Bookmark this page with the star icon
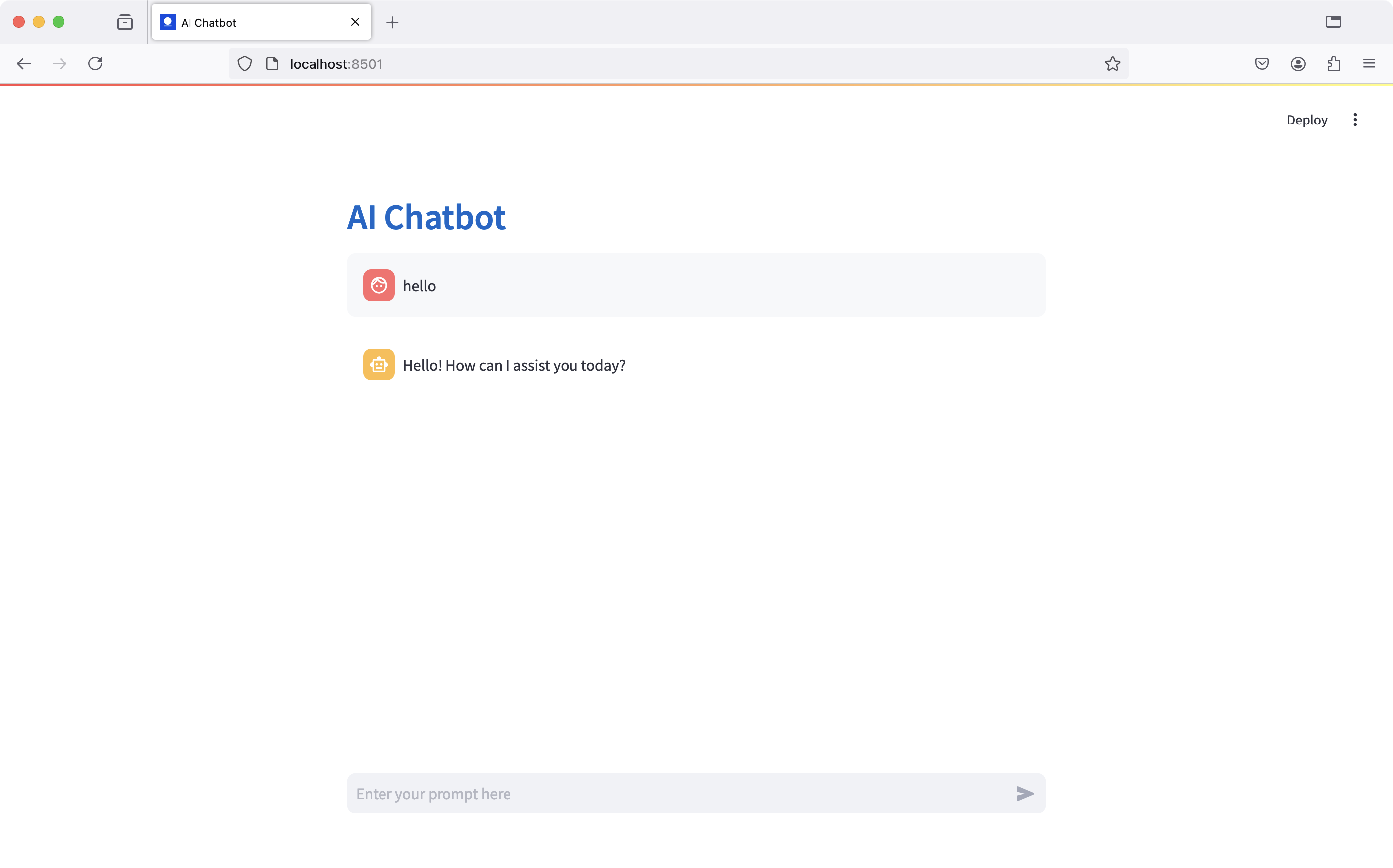The width and height of the screenshot is (1393, 868). [x=1112, y=63]
